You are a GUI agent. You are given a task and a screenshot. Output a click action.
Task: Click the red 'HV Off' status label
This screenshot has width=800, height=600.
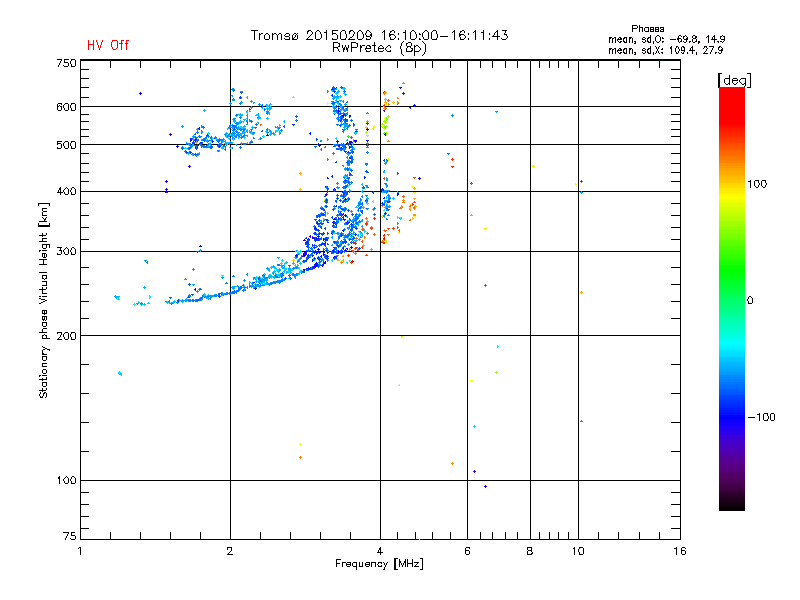point(108,45)
